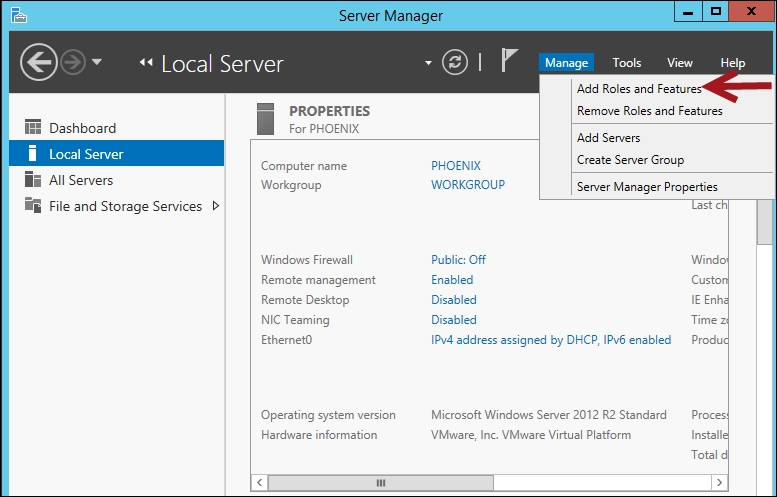
Task: Choose Remove Roles and Features
Action: point(649,111)
